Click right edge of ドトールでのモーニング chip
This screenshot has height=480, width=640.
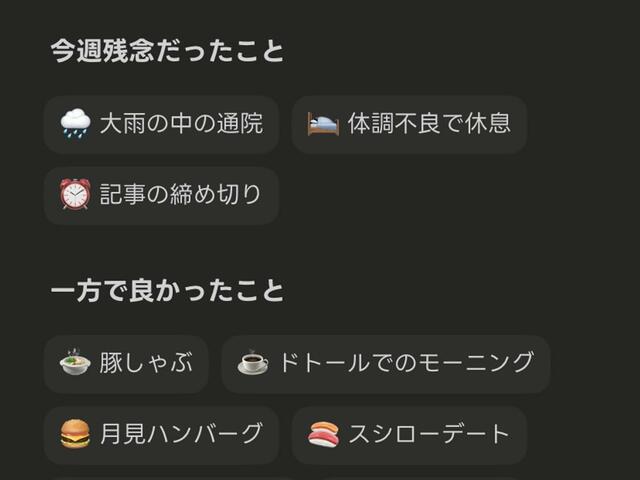[x=542, y=363]
